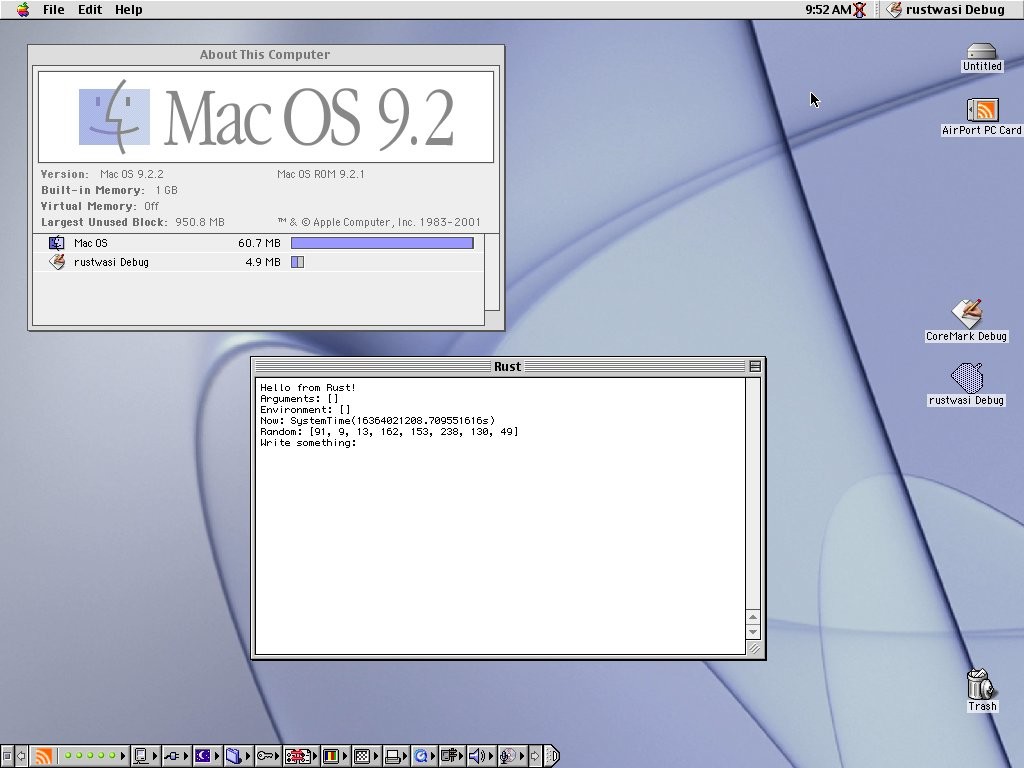The width and height of the screenshot is (1024, 768).
Task: Click the down scroll arrow in Rust window
Action: 754,632
